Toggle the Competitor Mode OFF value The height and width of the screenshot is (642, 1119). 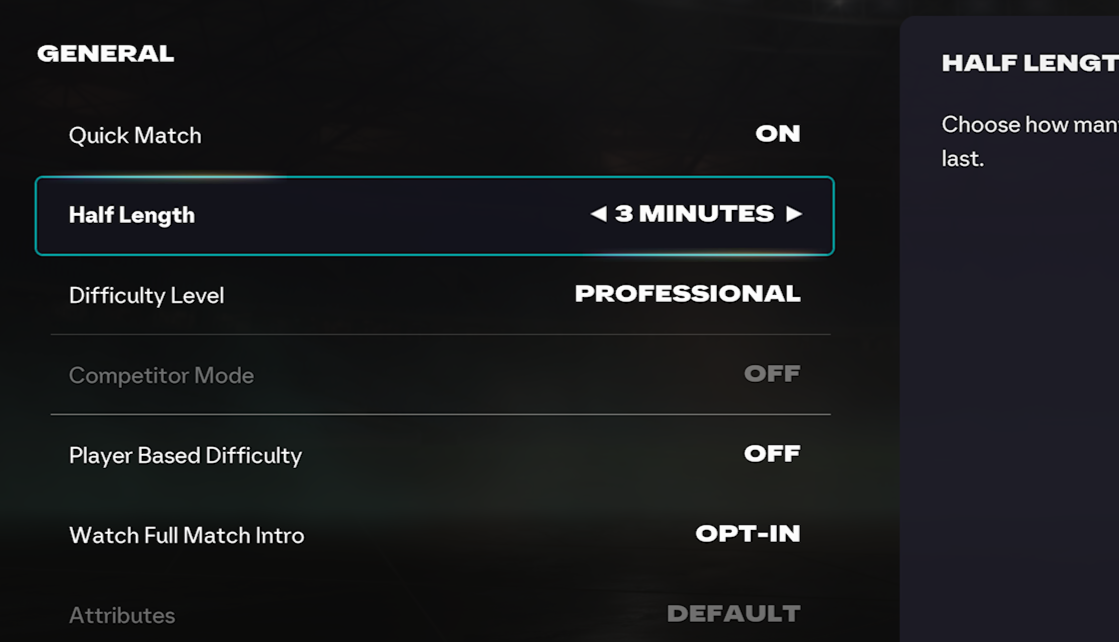772,374
